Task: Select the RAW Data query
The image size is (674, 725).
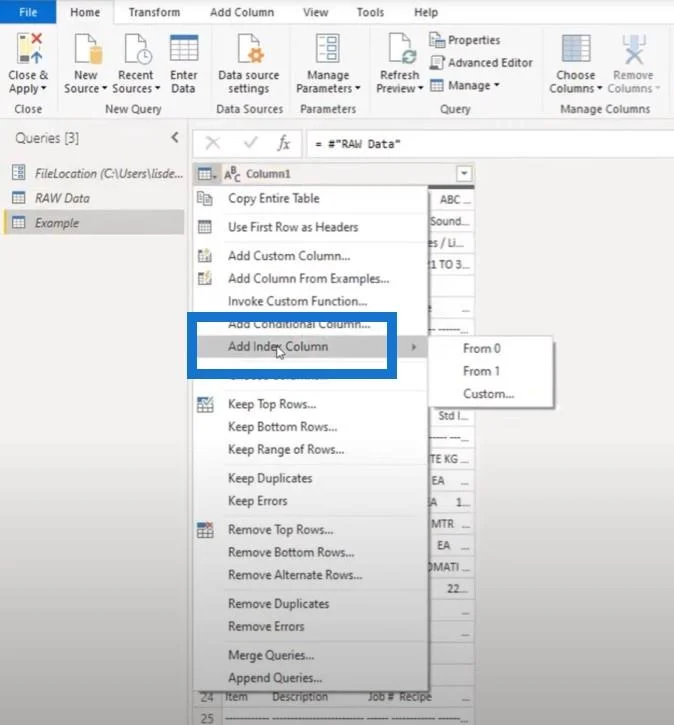Action: pyautogui.click(x=94, y=198)
